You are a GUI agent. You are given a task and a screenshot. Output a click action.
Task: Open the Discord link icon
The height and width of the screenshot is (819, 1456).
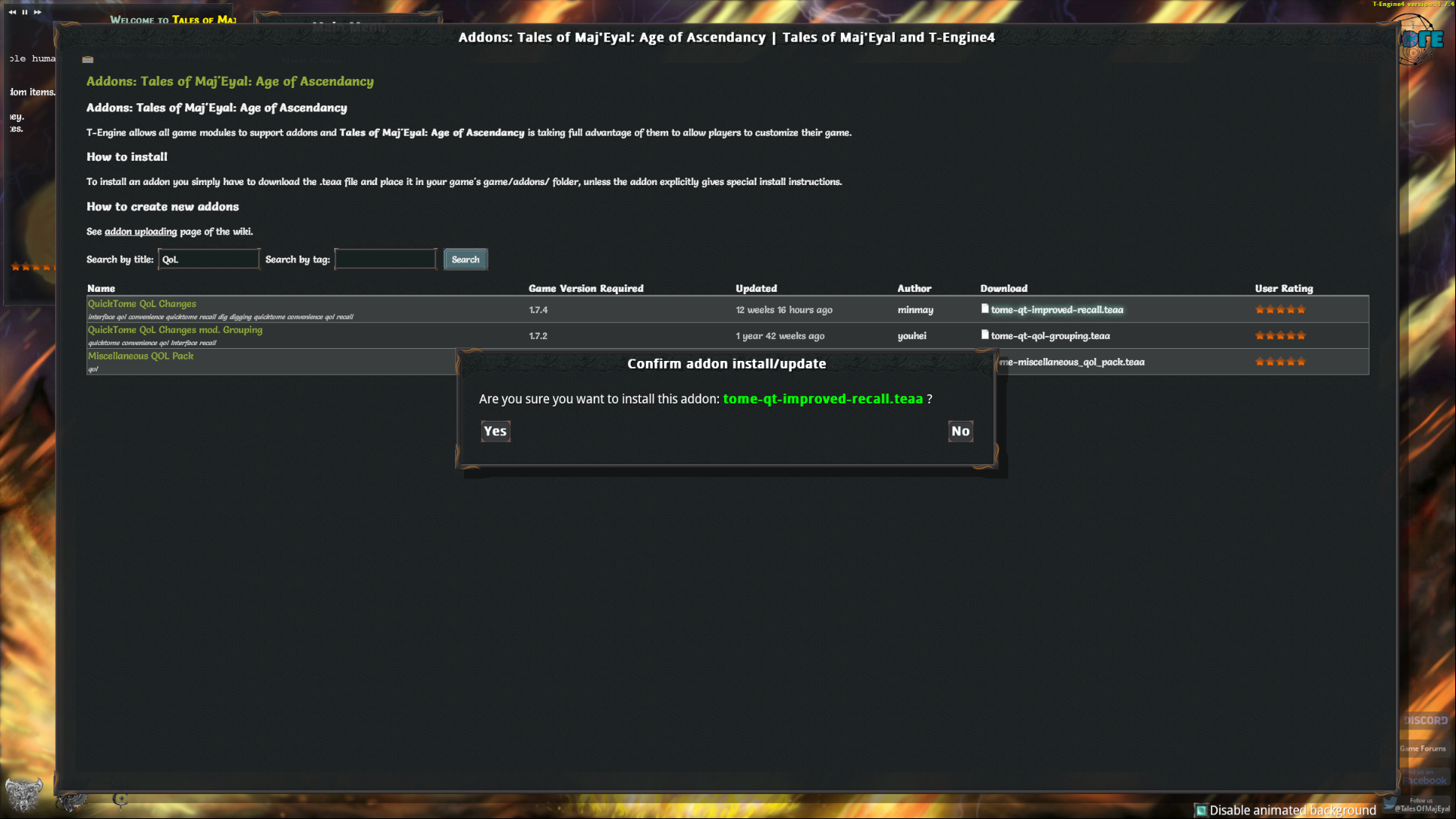1425,720
